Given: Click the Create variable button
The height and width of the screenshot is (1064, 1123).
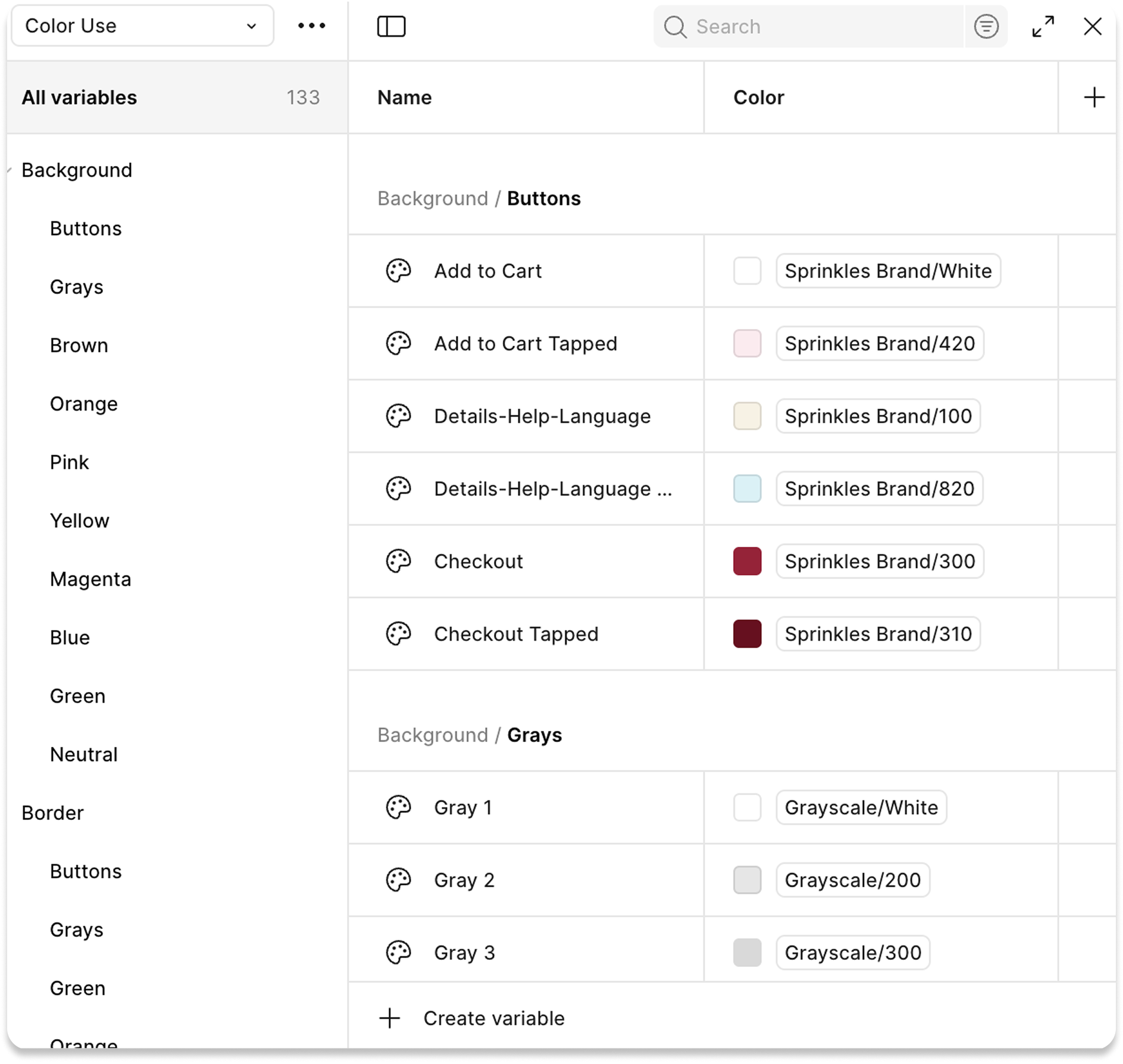Looking at the screenshot, I should tap(471, 1018).
